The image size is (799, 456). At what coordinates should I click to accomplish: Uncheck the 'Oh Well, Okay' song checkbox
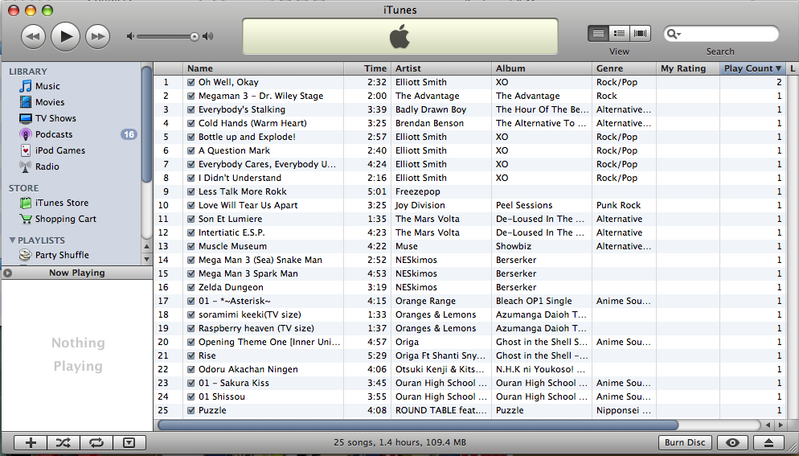[191, 82]
